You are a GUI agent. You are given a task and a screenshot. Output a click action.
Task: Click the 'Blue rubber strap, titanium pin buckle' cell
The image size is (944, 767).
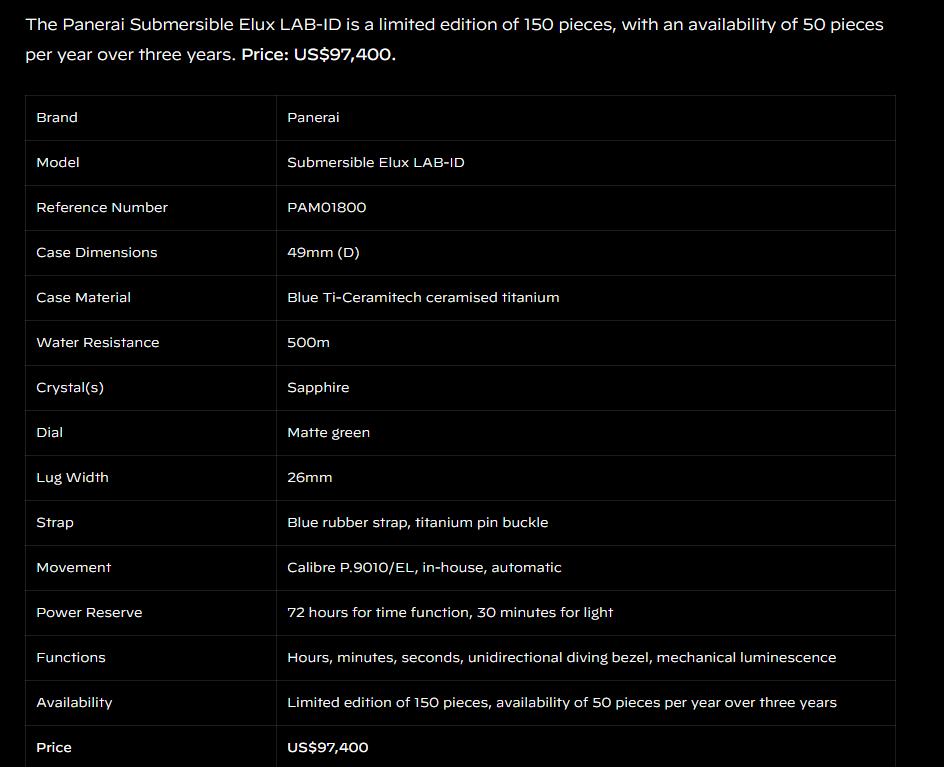point(417,523)
